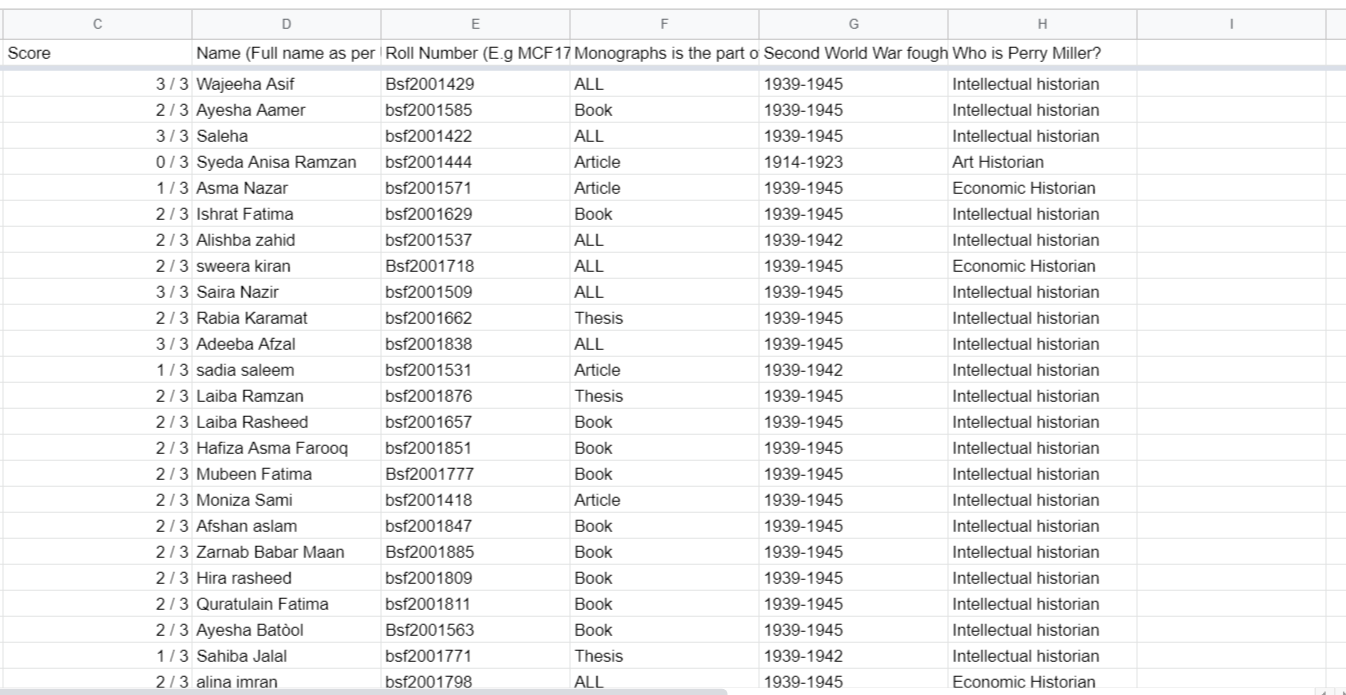Select the cell containing Wajeeha Asif

(x=286, y=84)
